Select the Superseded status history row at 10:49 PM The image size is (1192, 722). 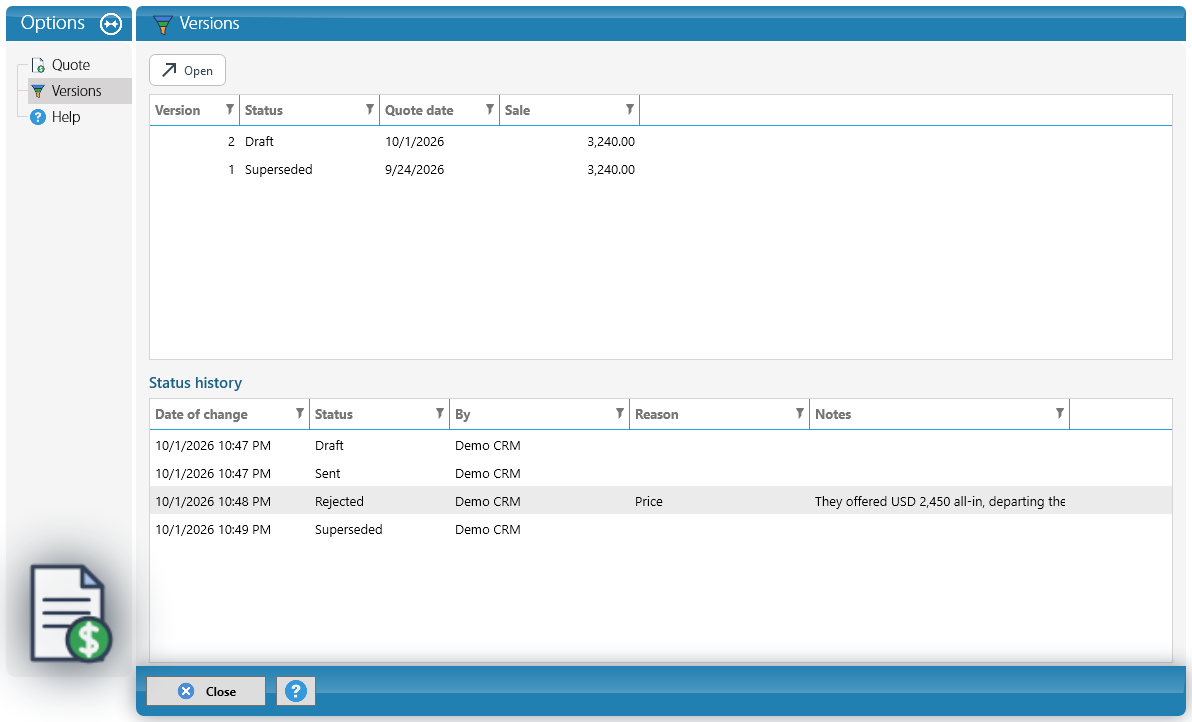(x=661, y=530)
